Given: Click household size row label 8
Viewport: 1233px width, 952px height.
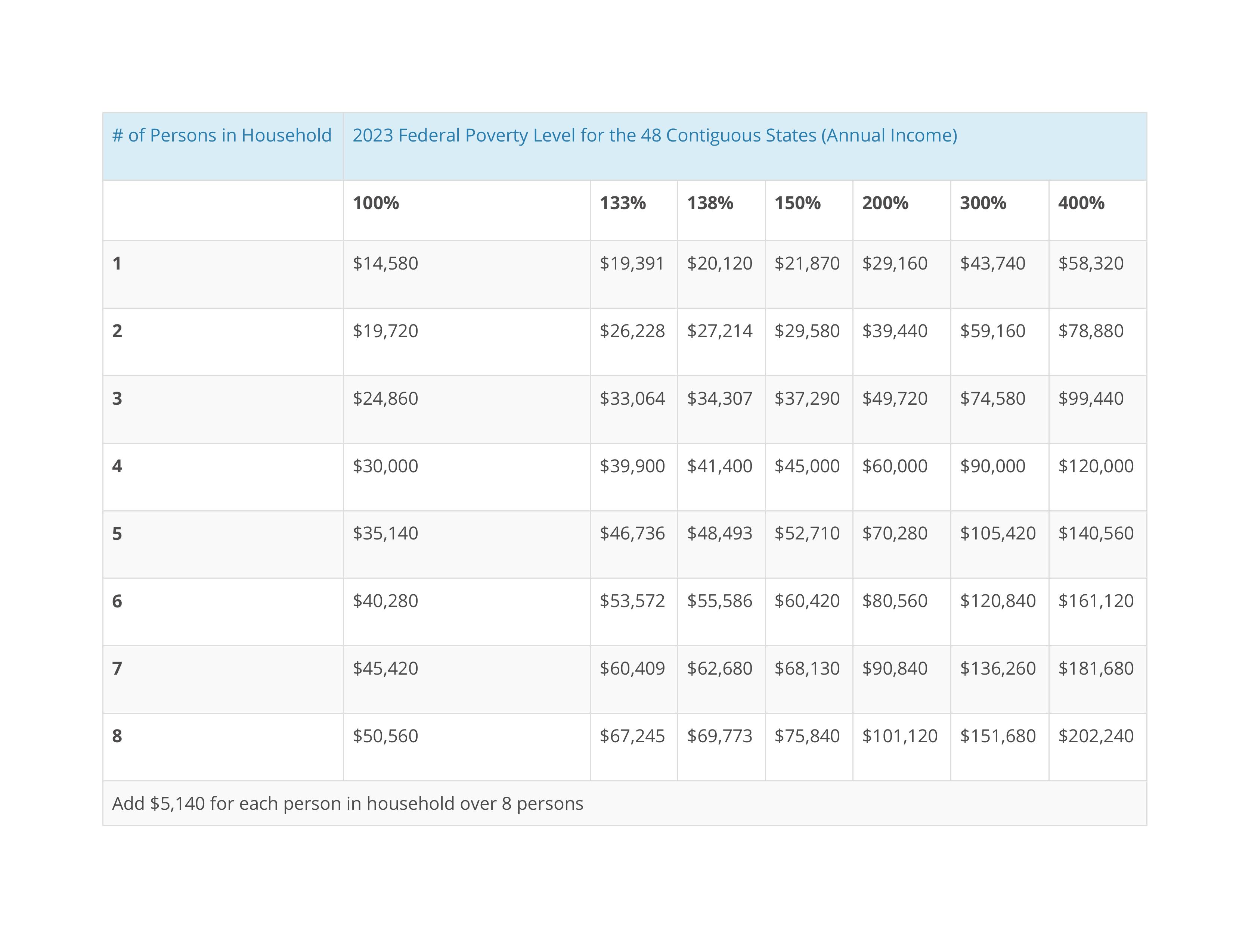Looking at the screenshot, I should (x=117, y=737).
